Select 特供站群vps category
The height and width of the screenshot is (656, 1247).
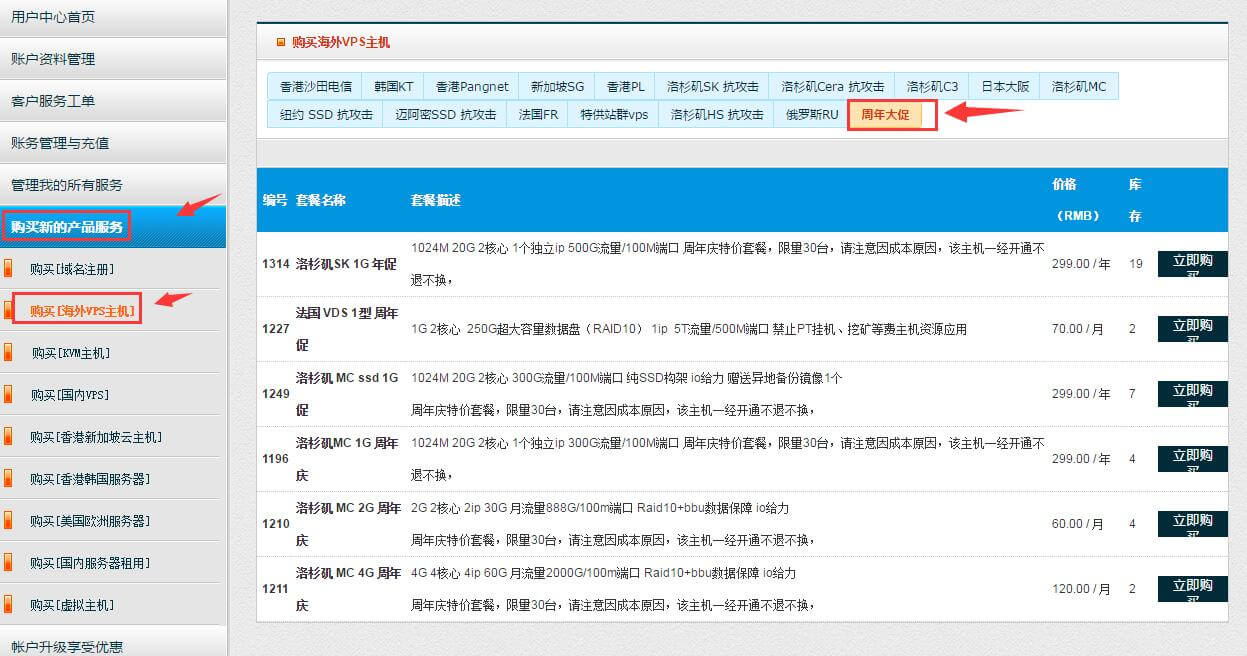(x=616, y=115)
